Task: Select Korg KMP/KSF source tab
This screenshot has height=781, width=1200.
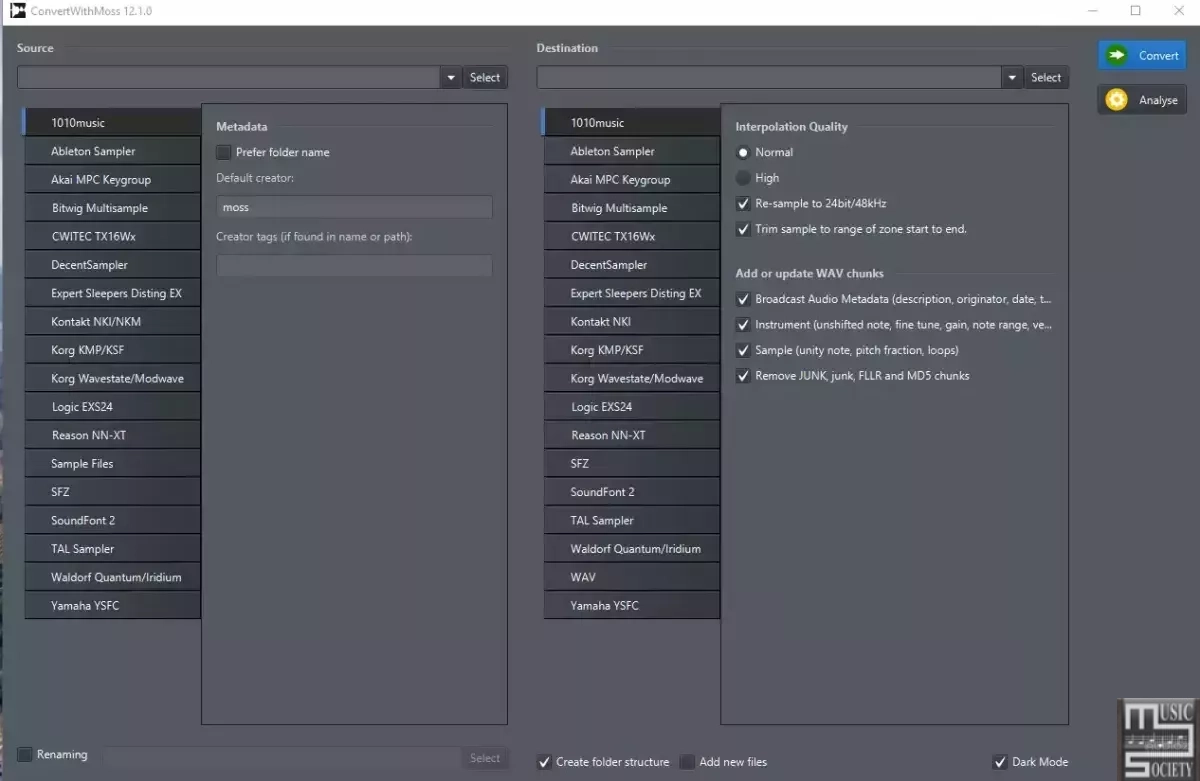Action: pos(112,350)
